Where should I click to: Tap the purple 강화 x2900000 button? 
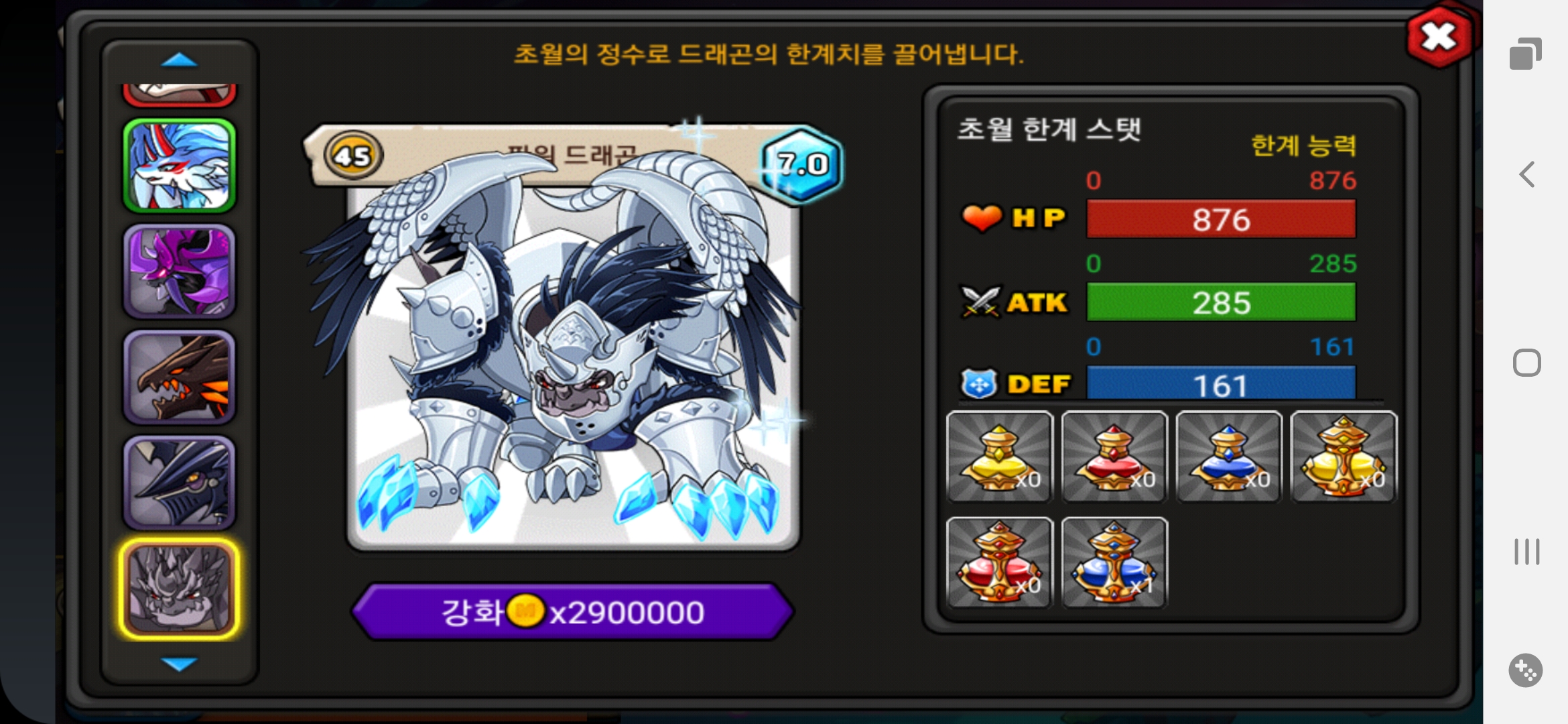[x=573, y=611]
